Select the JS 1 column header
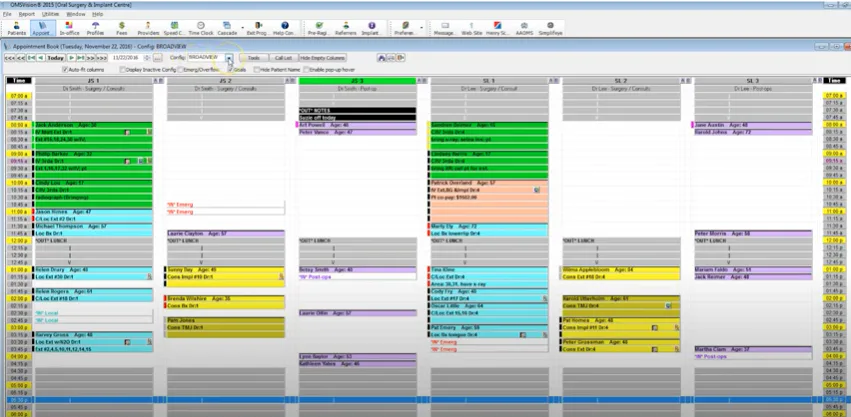851x417 pixels. click(x=94, y=81)
